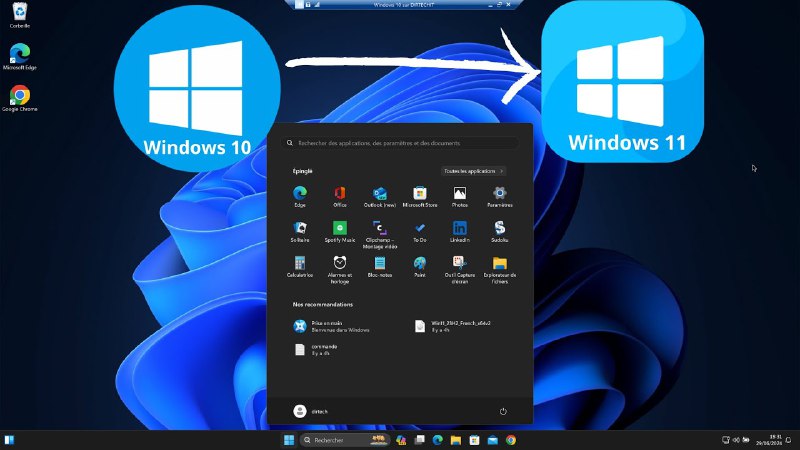Launch Office from the pinned apps
800x450 pixels.
coord(340,196)
